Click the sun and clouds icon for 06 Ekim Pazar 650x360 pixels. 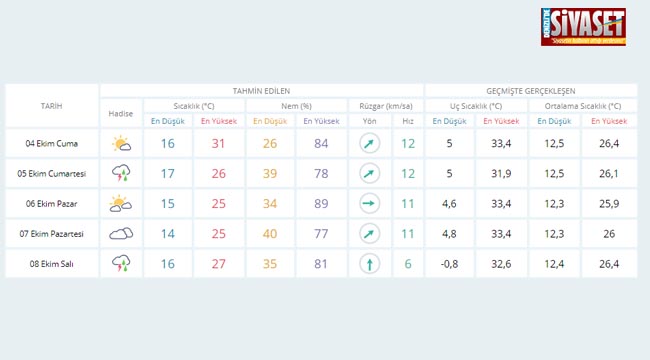(x=121, y=204)
